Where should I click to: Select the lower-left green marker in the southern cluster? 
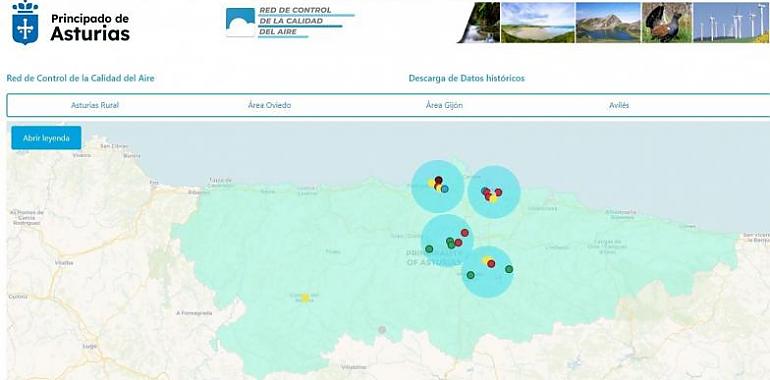tap(470, 275)
